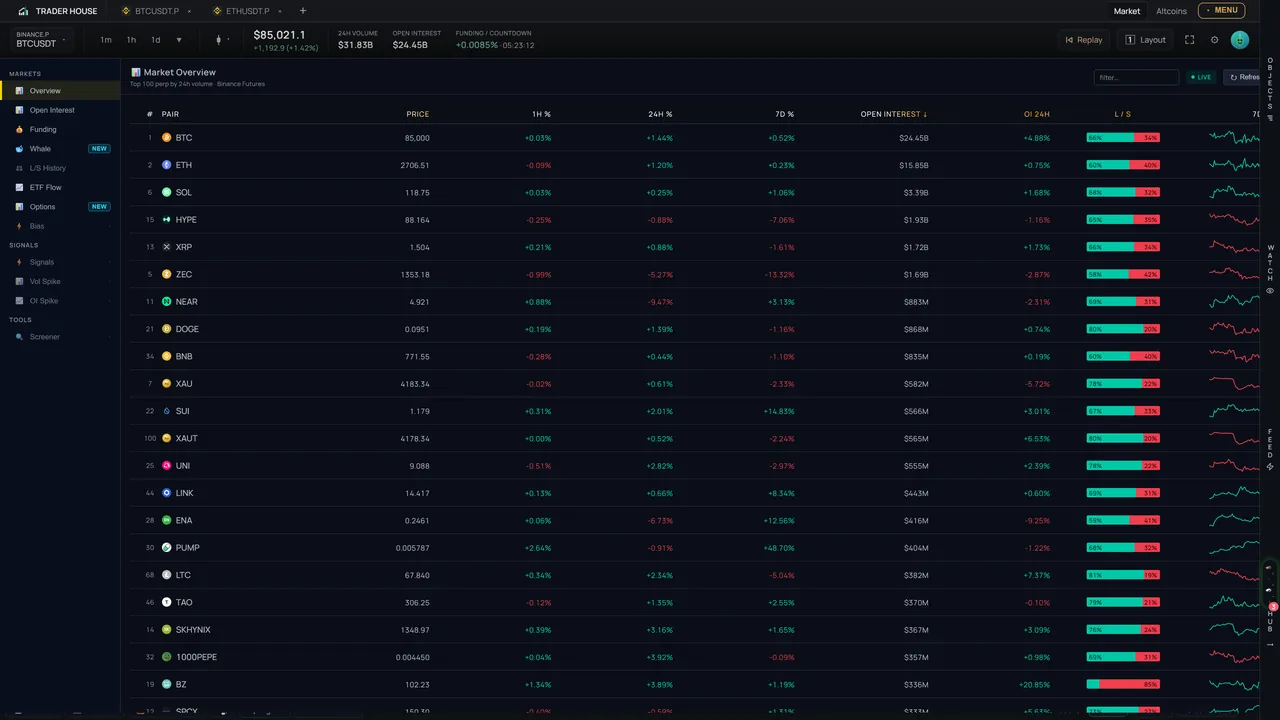The height and width of the screenshot is (720, 1280).
Task: Toggle the LIVE updates indicator
Action: click(x=1201, y=77)
